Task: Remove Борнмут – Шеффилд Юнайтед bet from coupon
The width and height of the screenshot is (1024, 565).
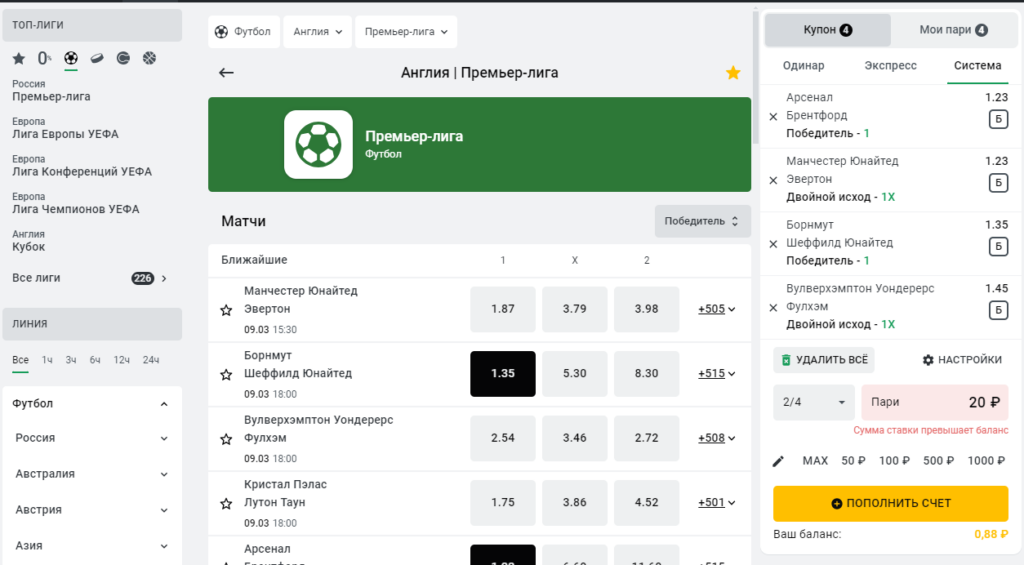Action: pyautogui.click(x=773, y=244)
